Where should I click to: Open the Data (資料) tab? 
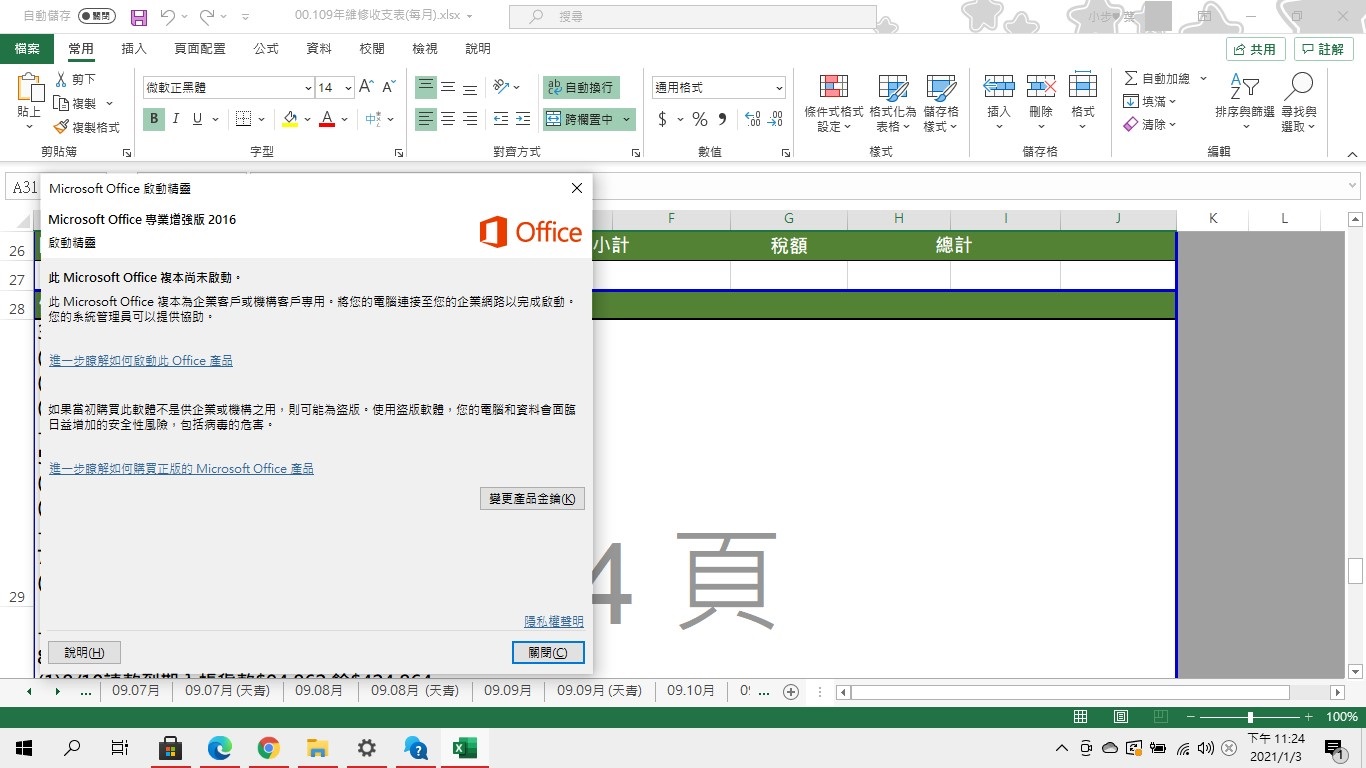click(x=319, y=48)
